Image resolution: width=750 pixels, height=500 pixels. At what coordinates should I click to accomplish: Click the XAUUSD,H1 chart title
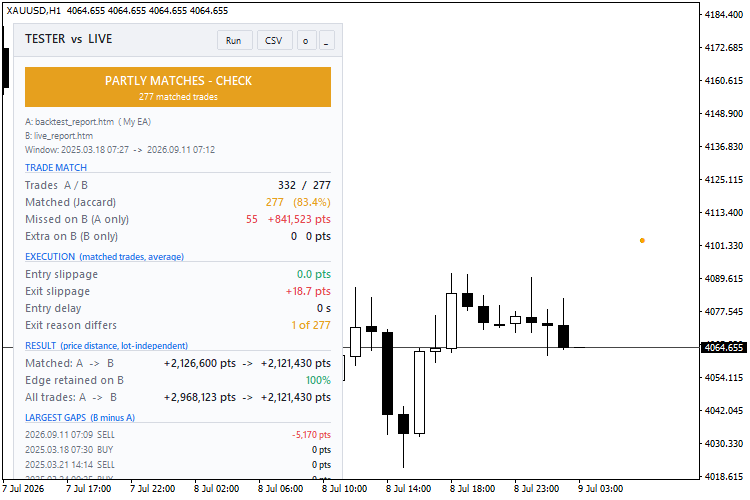pos(33,11)
